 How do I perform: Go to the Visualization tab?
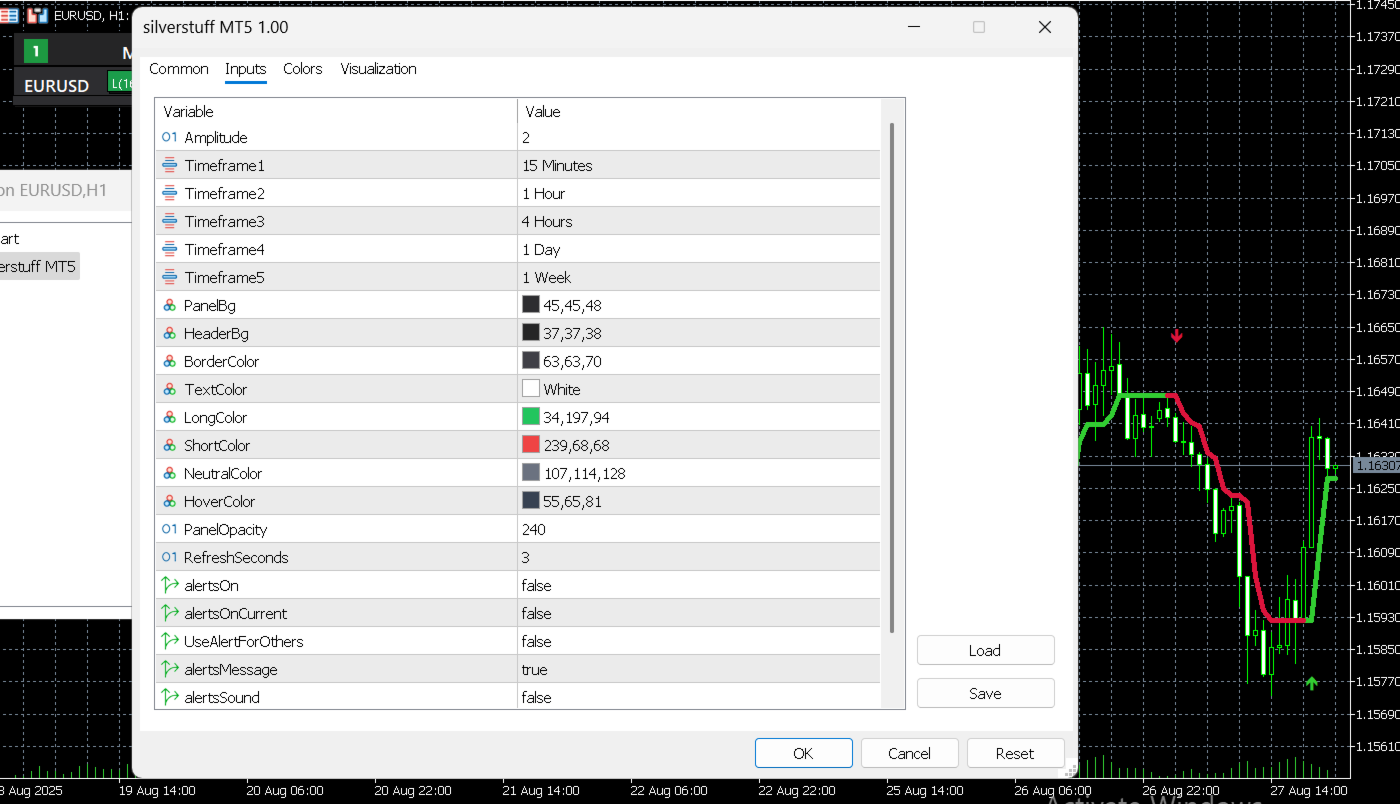click(378, 69)
